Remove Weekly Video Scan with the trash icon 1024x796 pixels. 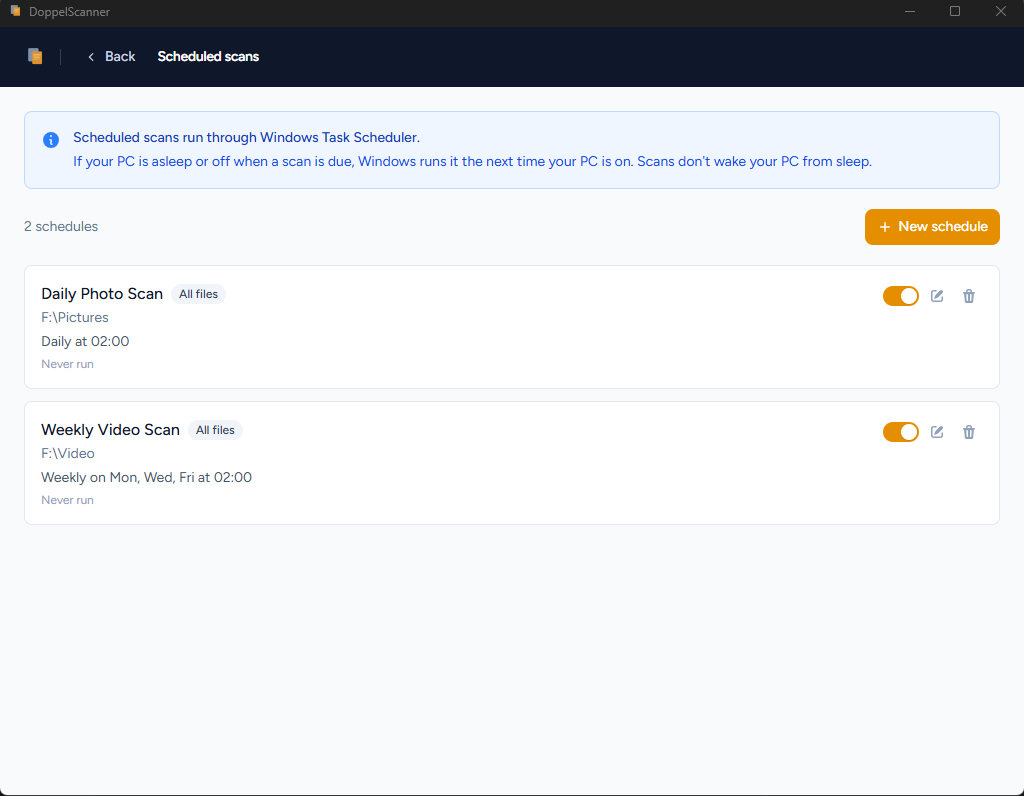point(968,432)
